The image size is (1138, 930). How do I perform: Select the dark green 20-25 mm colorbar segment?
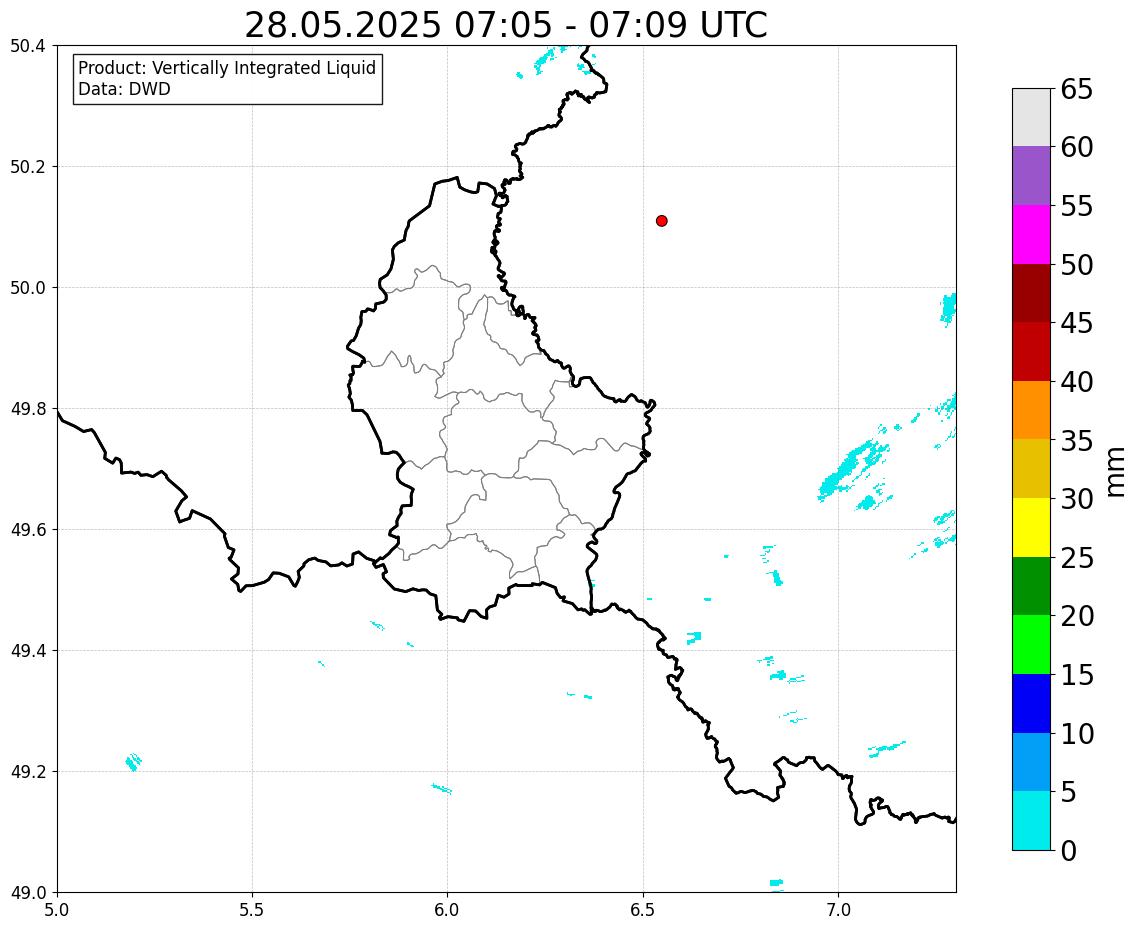point(1031,586)
